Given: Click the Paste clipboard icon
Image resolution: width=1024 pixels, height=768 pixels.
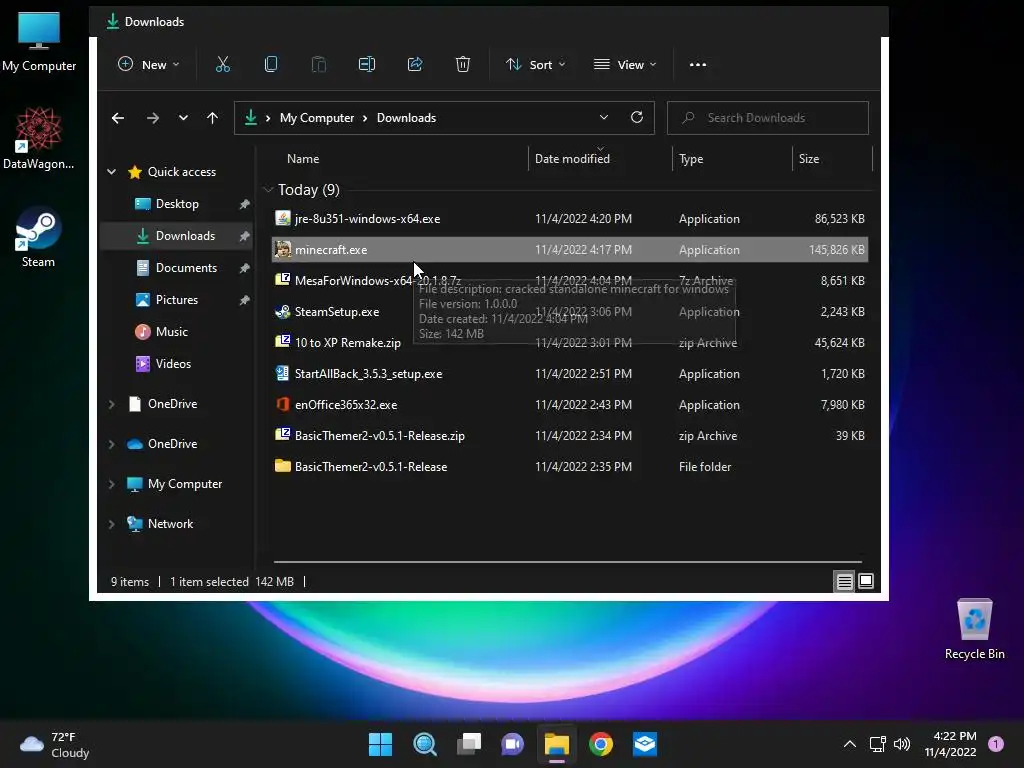Looking at the screenshot, I should [x=319, y=64].
